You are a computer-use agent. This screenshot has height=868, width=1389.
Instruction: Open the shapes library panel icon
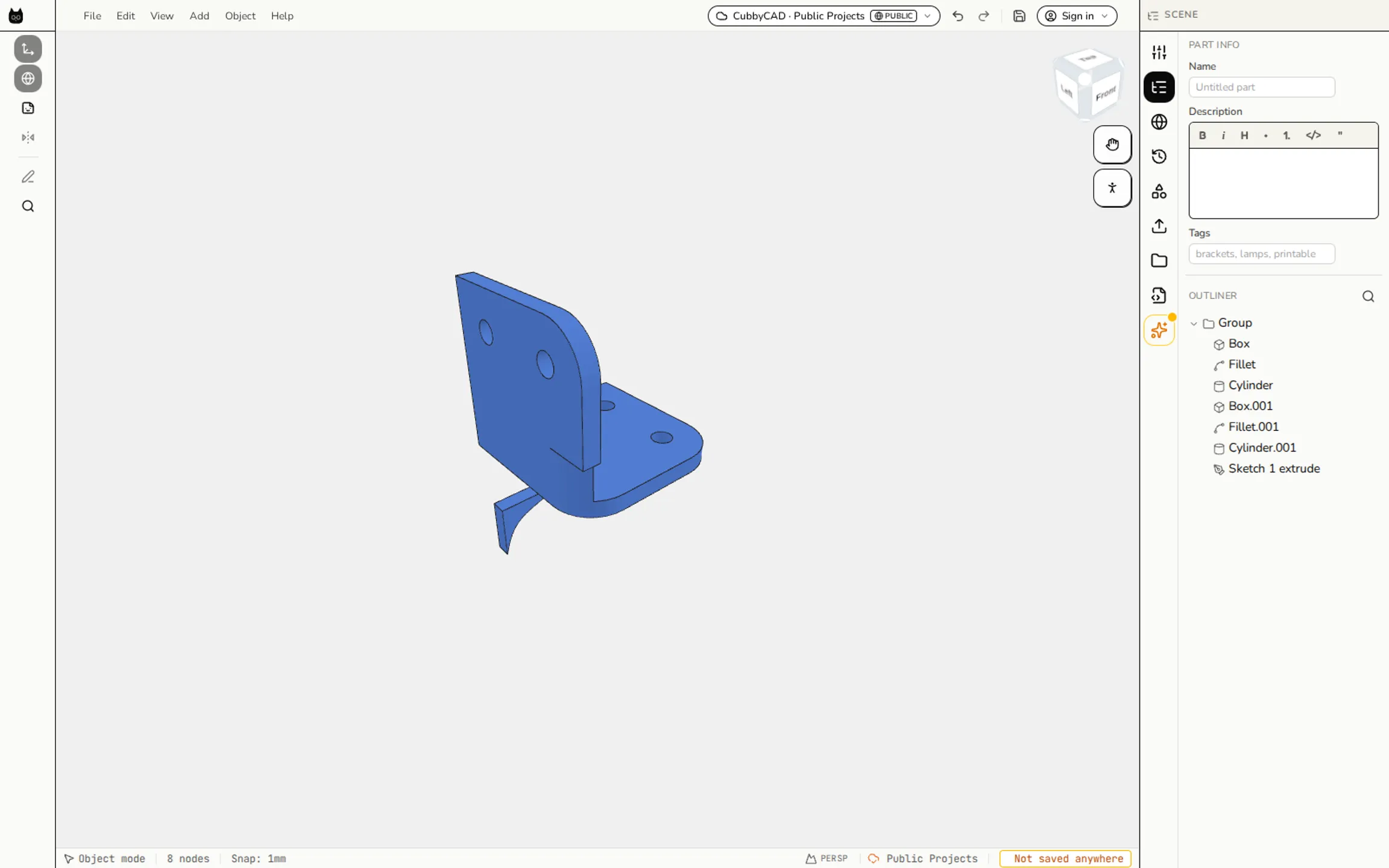point(1159,192)
